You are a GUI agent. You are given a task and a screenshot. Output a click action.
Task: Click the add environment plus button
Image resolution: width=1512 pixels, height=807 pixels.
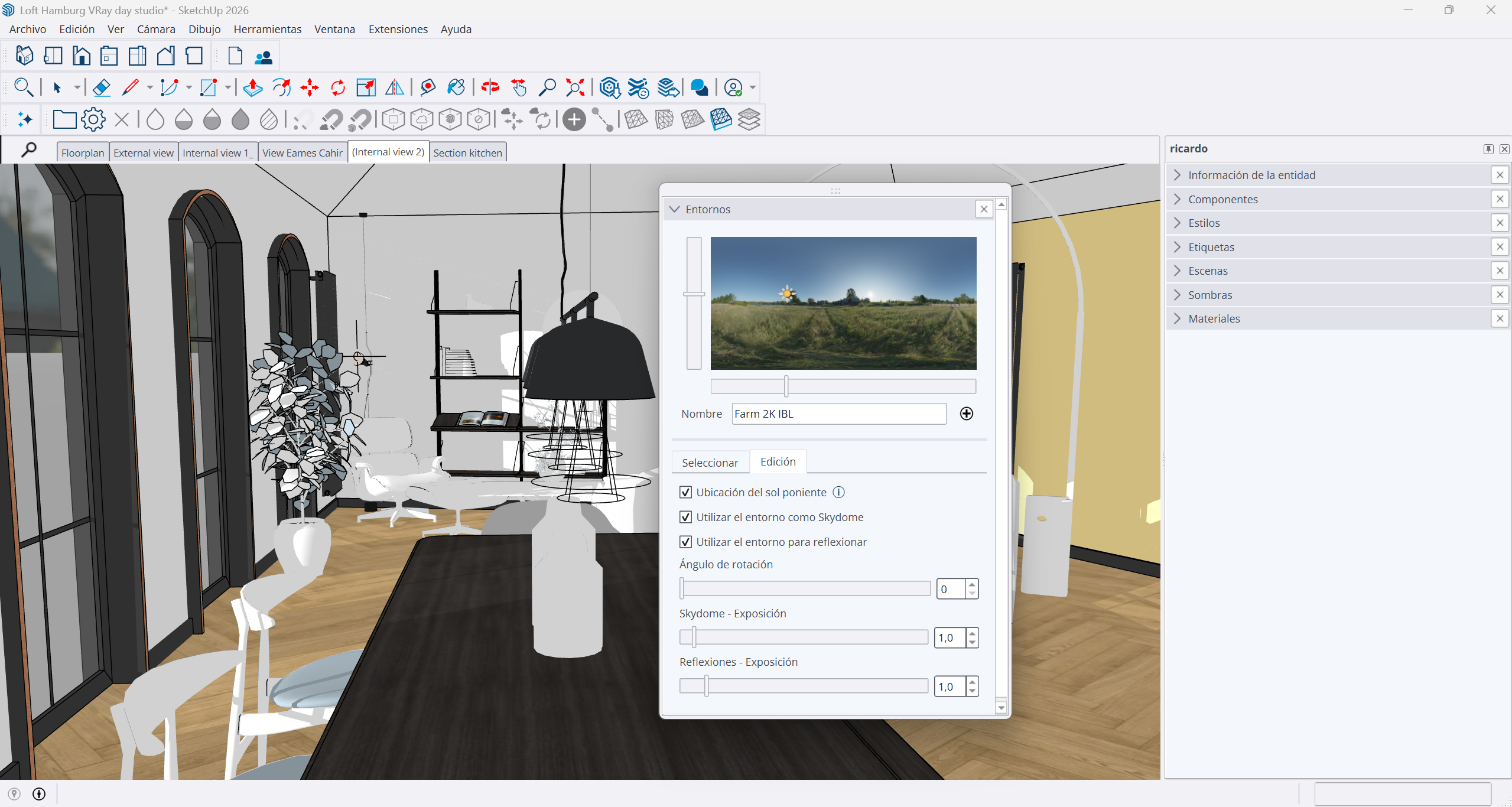[967, 414]
